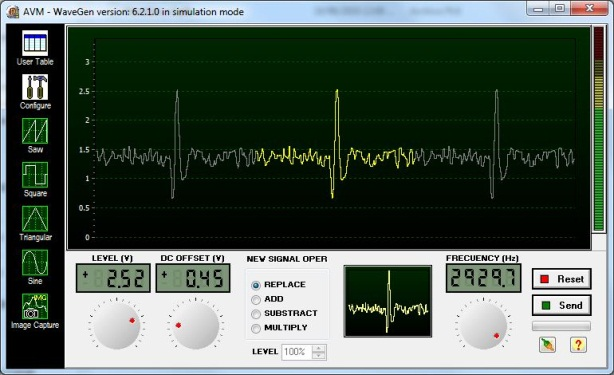Select the Triangular waveform icon
The image size is (614, 375).
click(x=35, y=219)
